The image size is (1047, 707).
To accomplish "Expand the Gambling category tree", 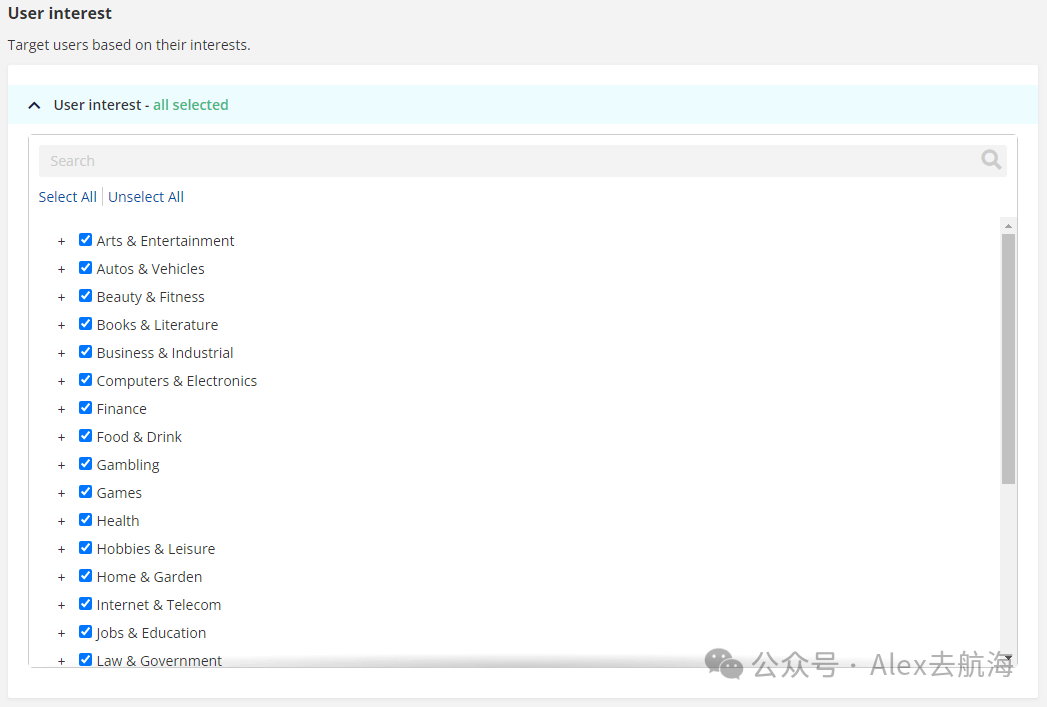I will coord(61,465).
